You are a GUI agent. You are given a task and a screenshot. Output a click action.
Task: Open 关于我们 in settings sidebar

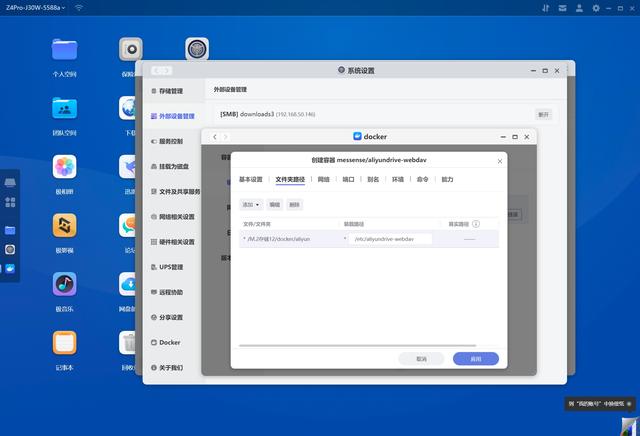[x=167, y=367]
